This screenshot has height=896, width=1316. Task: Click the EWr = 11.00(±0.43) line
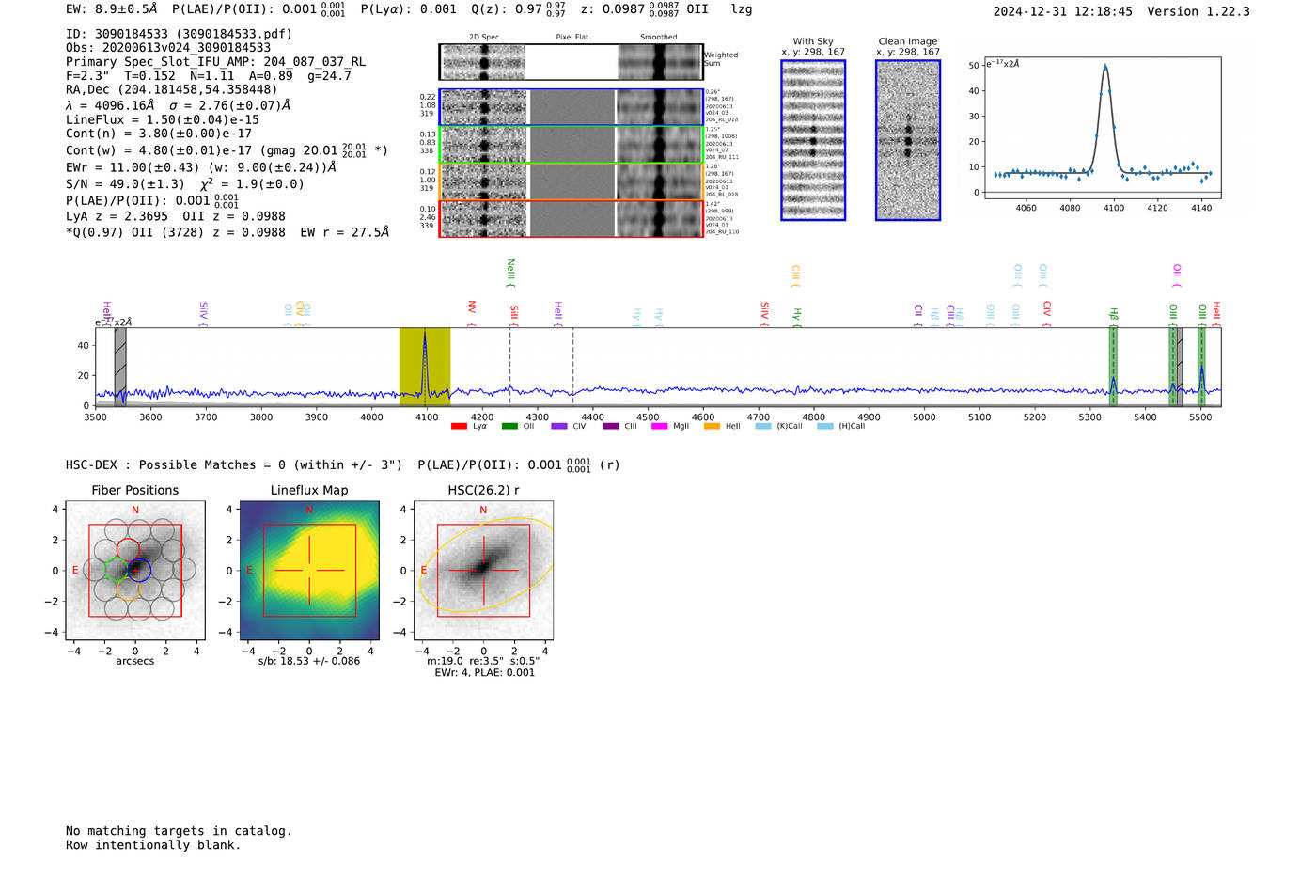(x=201, y=167)
